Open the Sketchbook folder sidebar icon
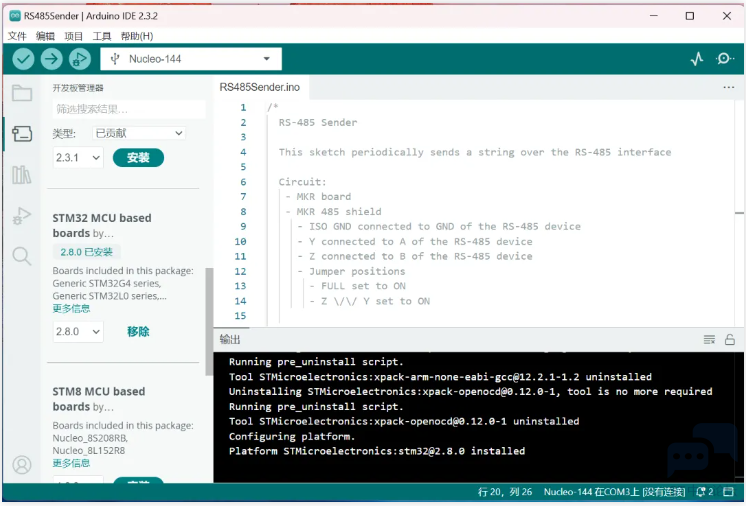Viewport: 746px width, 506px height. (x=22, y=93)
